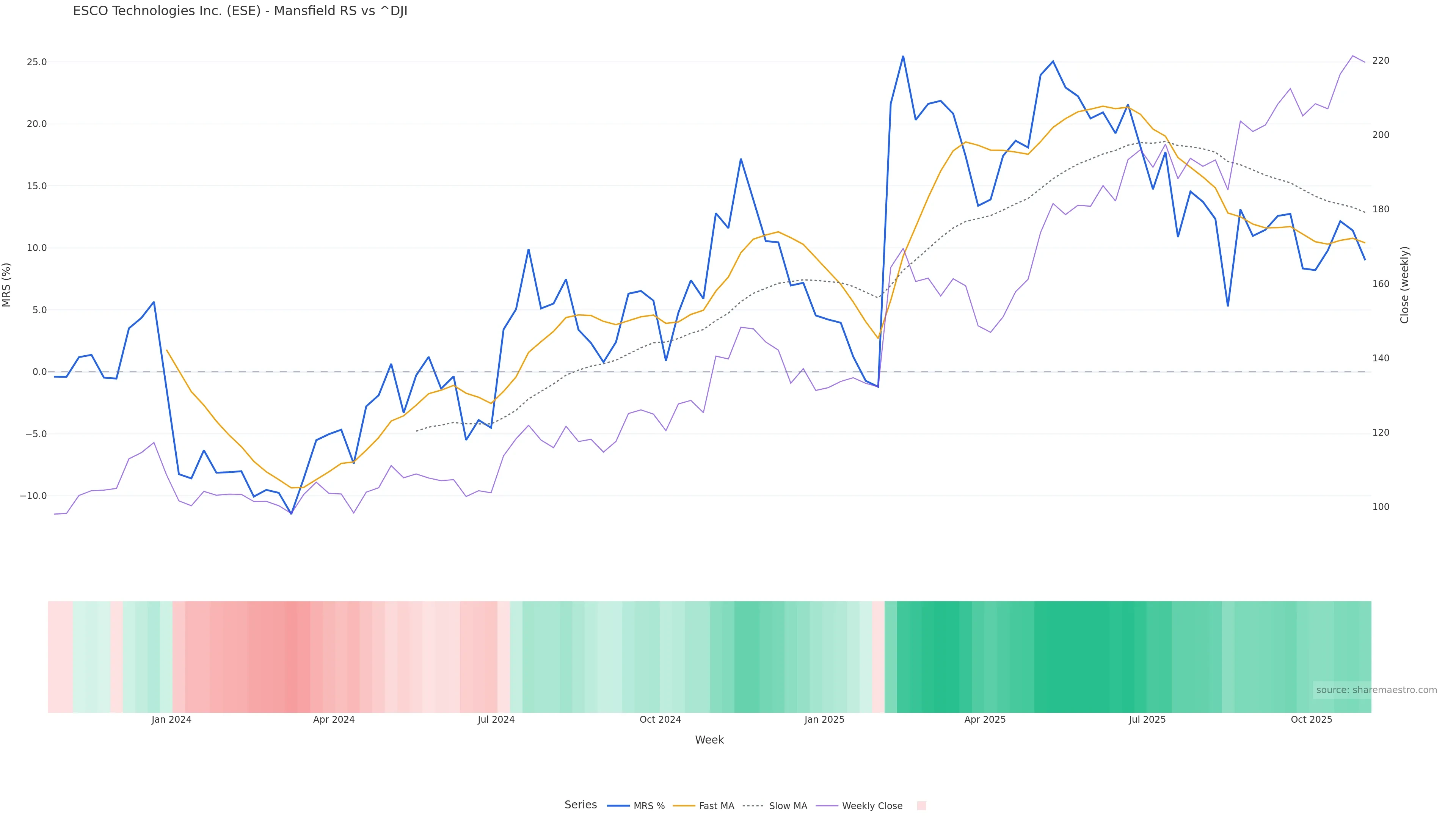Click the dotted Slow MA legend line marker
The image size is (1456, 819).
(x=753, y=806)
